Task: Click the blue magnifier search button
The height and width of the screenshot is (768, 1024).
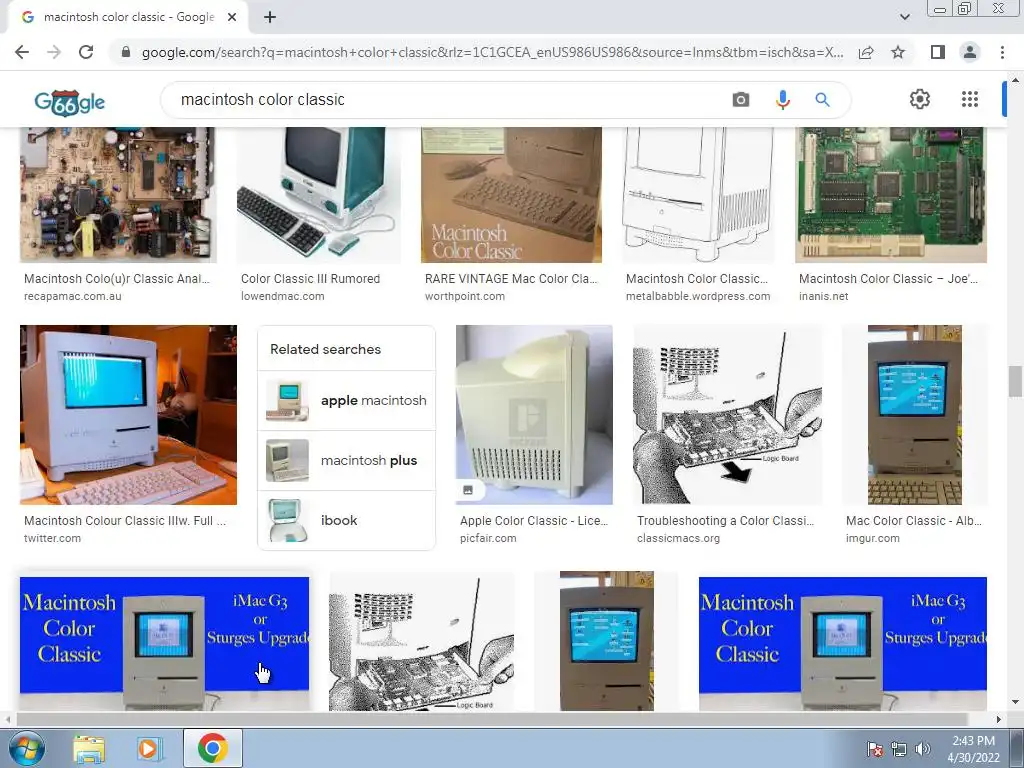Action: (x=822, y=100)
